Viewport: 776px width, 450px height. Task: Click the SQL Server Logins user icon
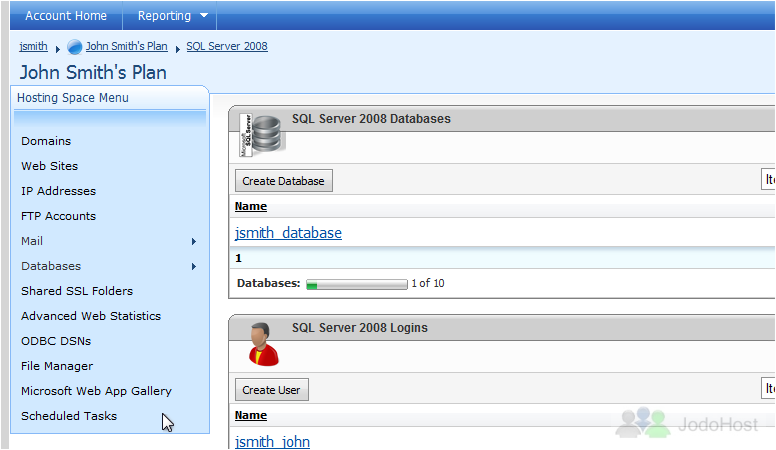pyautogui.click(x=263, y=344)
